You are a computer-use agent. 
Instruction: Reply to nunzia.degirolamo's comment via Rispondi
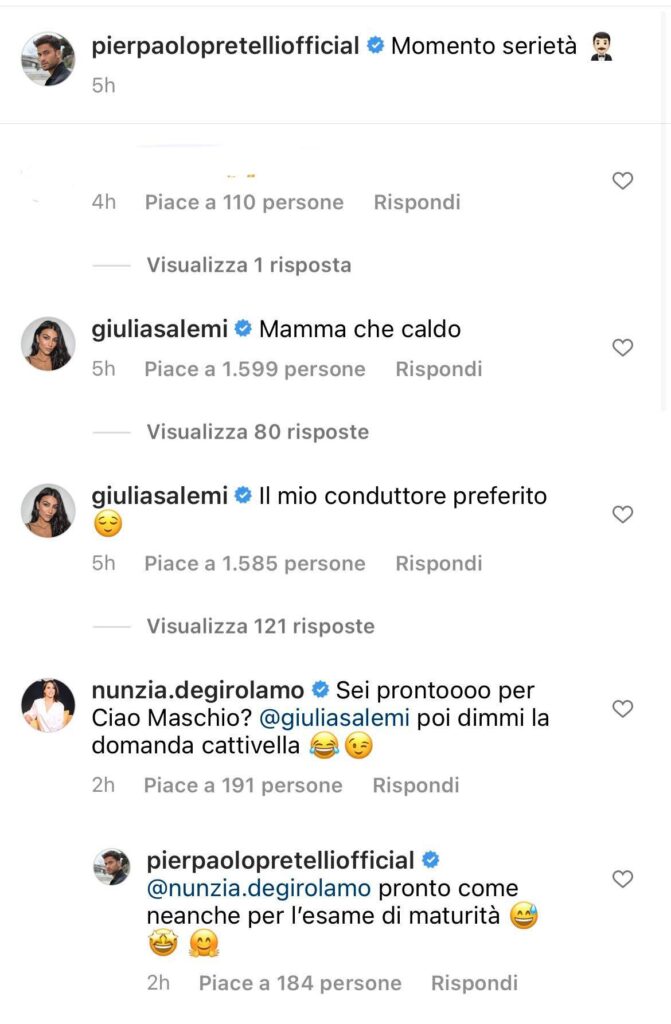(x=416, y=785)
